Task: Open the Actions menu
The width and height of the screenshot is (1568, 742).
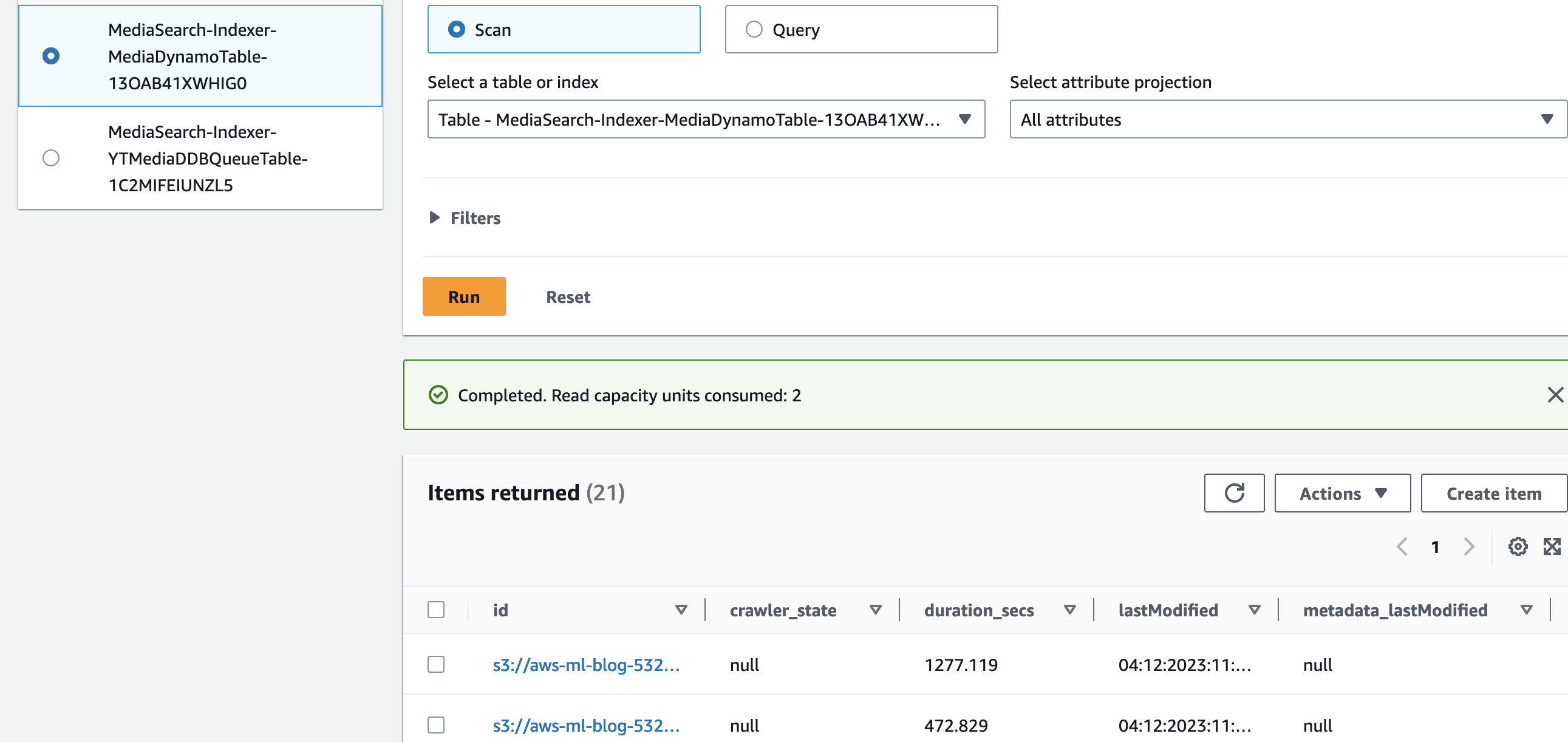Action: click(1341, 493)
